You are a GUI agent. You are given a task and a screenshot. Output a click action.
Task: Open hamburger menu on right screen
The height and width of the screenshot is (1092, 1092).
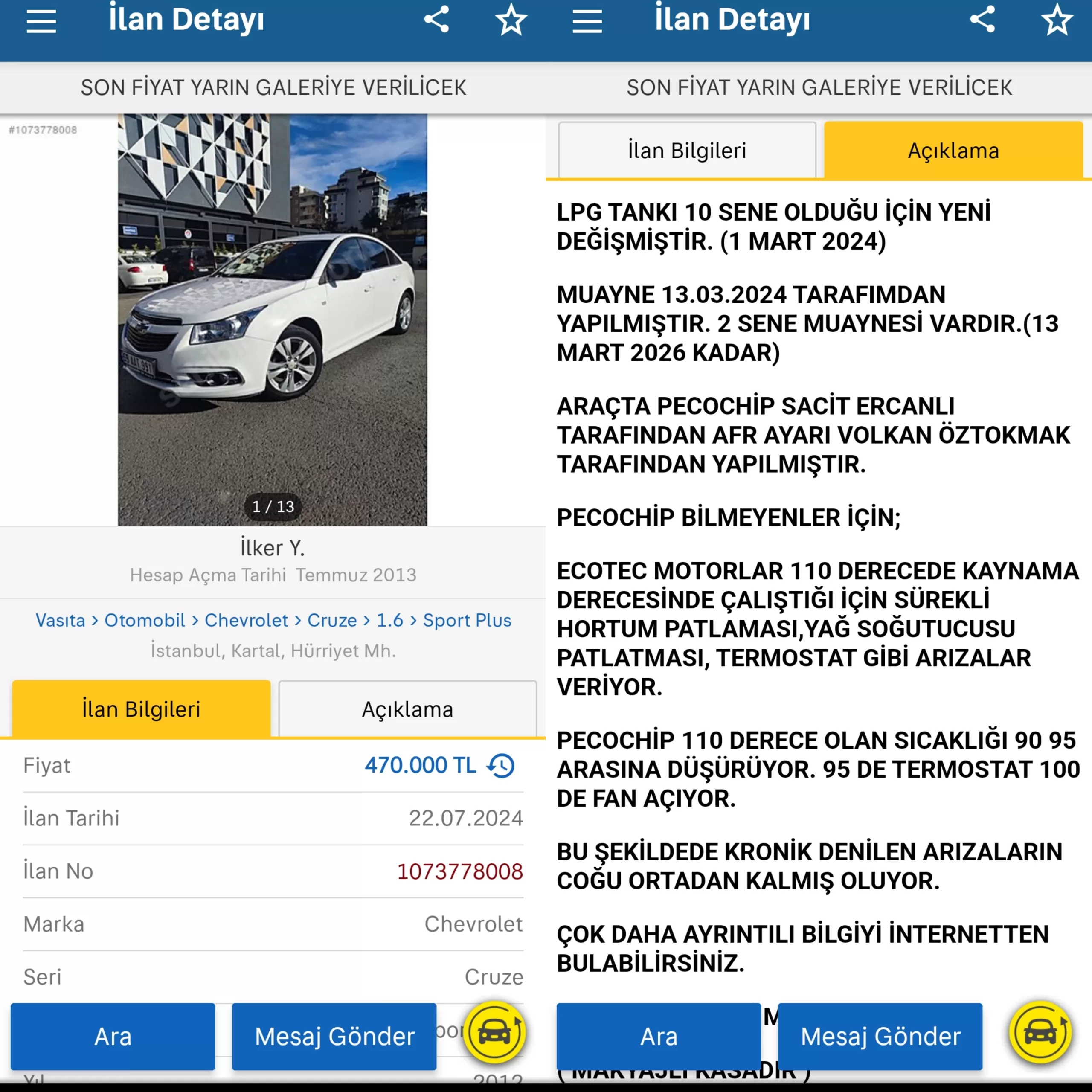(x=587, y=21)
